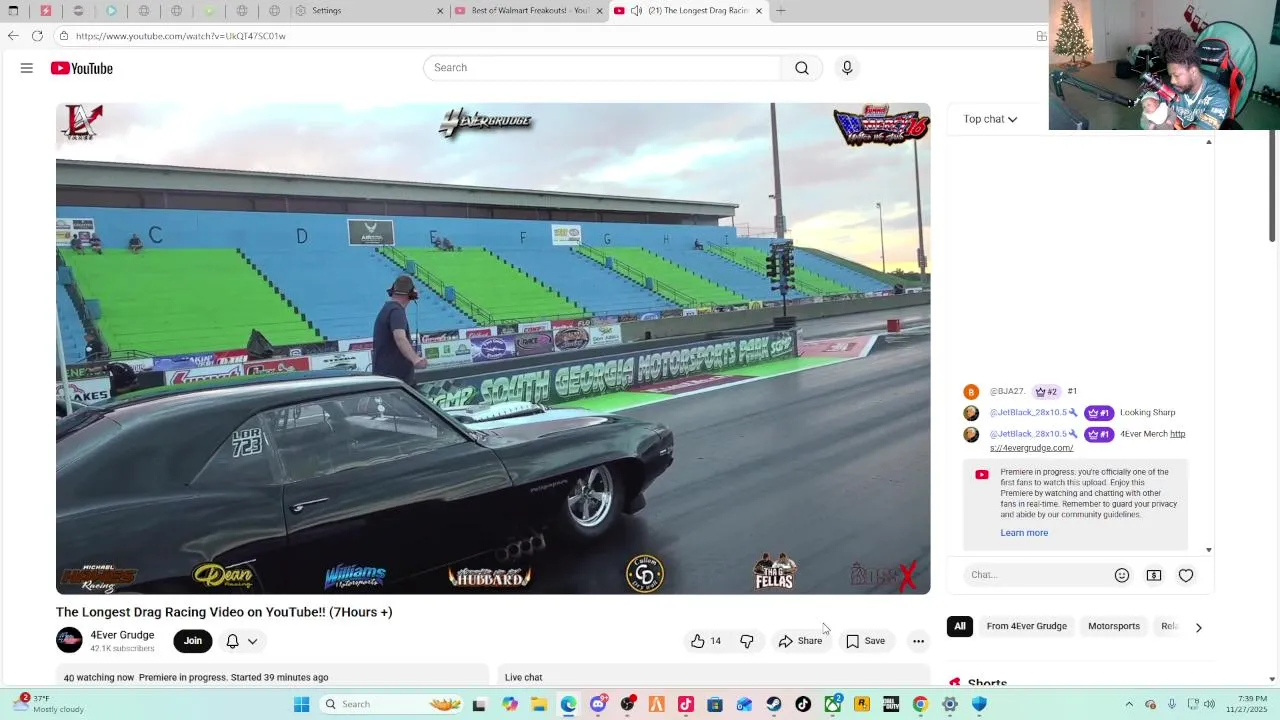The width and height of the screenshot is (1280, 720).
Task: Close the Longest Drag Racing tab
Action: point(759,11)
